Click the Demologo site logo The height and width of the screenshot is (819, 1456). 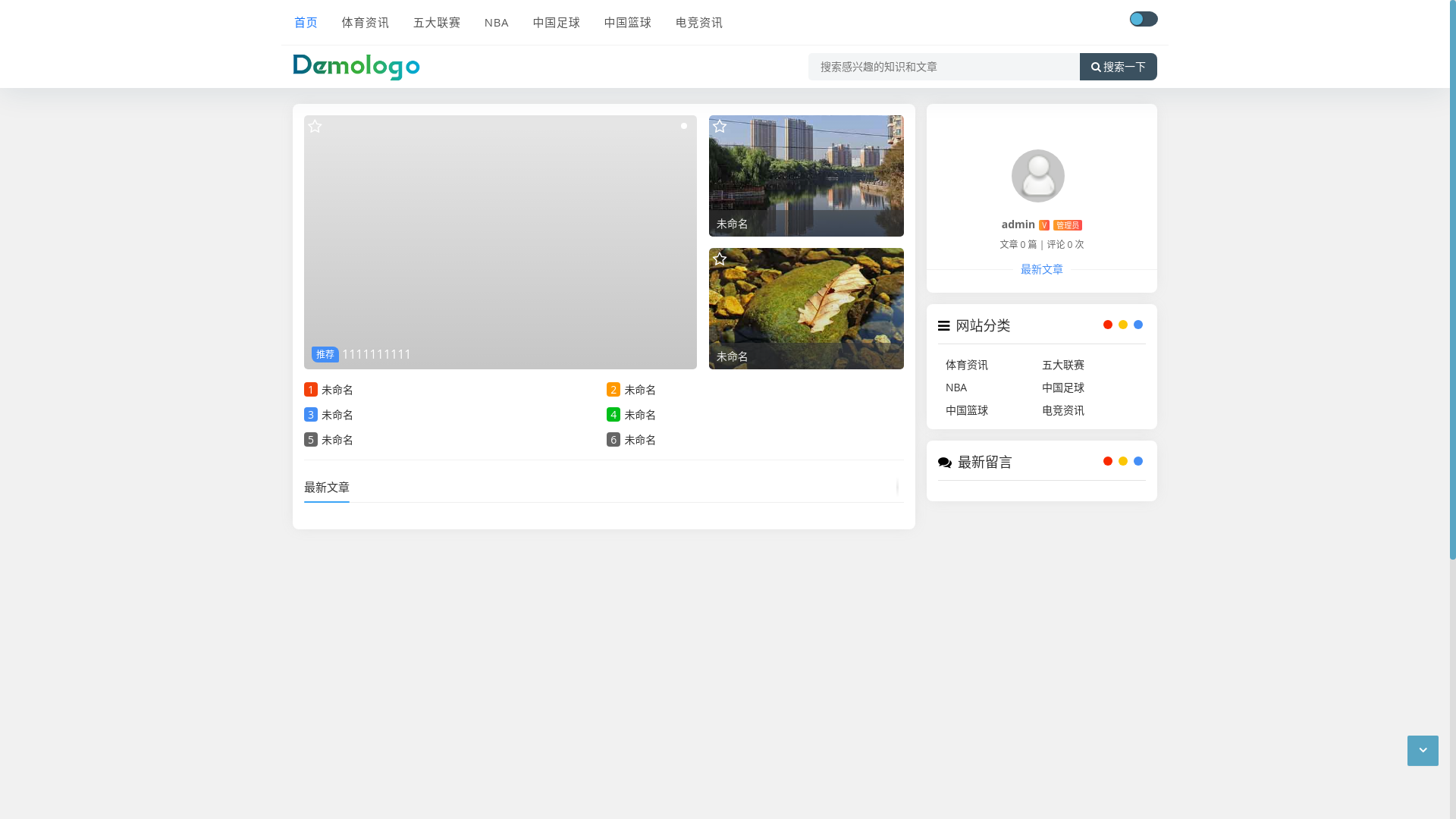tap(356, 67)
